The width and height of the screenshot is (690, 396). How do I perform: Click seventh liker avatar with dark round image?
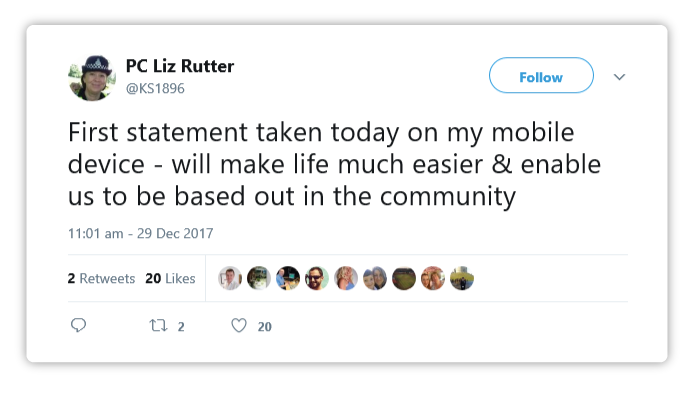point(404,278)
